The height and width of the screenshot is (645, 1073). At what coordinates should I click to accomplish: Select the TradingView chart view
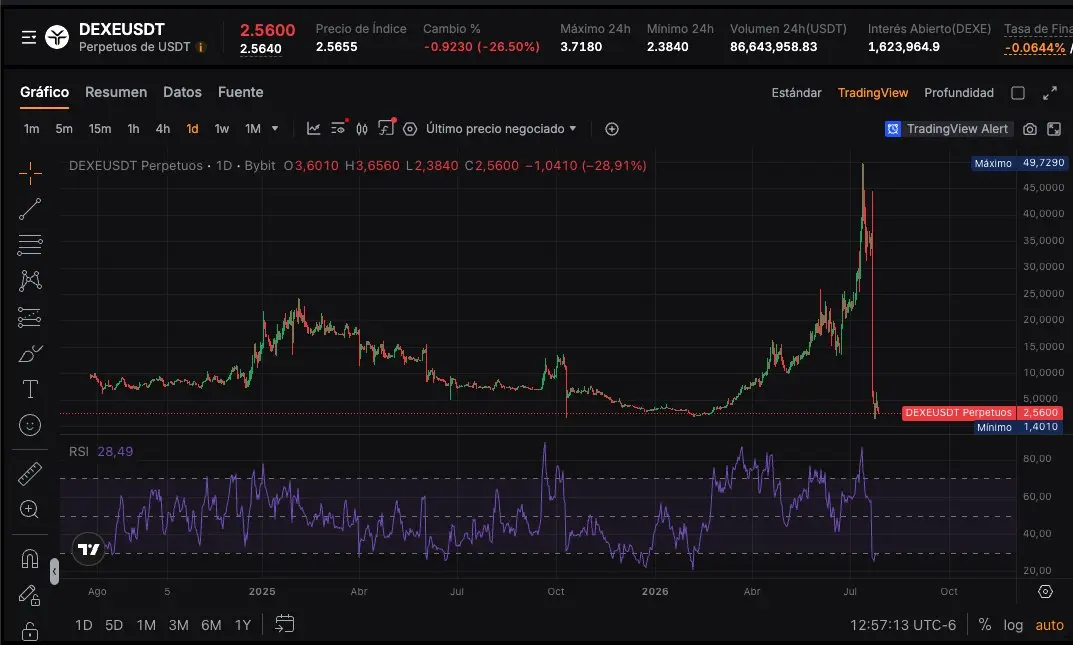pos(872,93)
